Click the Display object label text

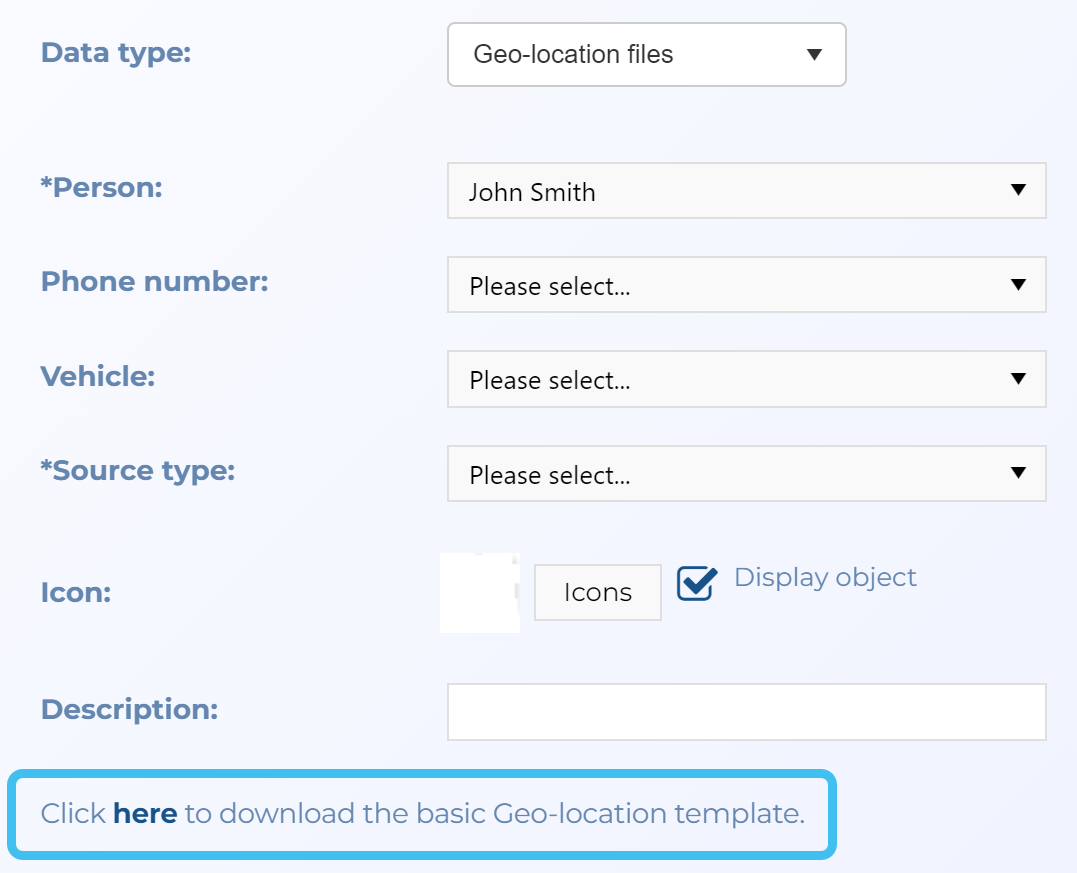pyautogui.click(x=825, y=578)
